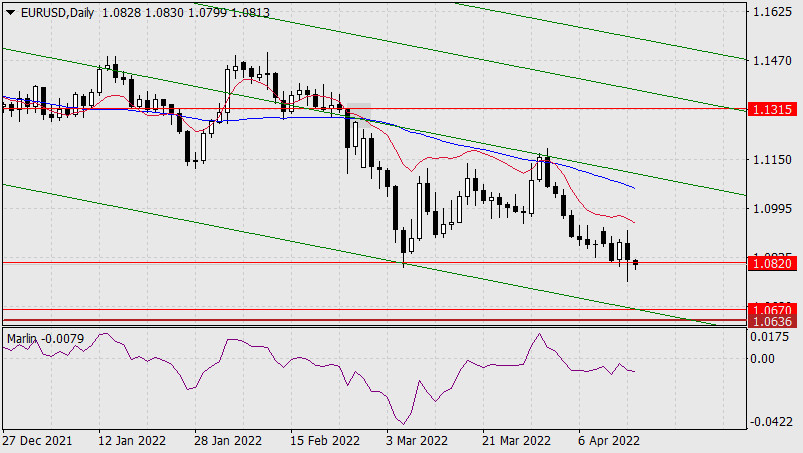Select the 1.0636 dark red price label
This screenshot has width=803, height=453.
773,321
